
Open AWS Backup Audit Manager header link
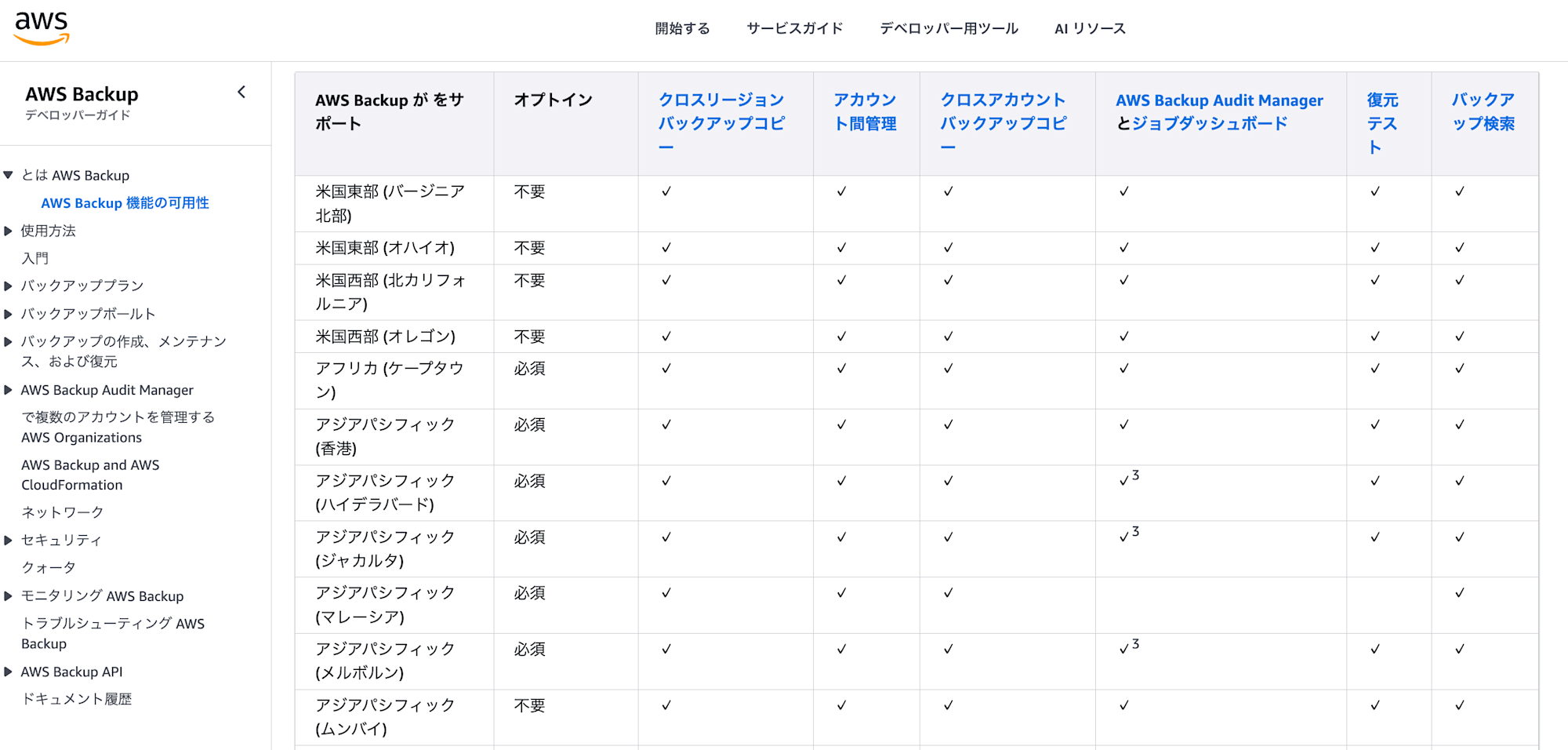coord(1219,100)
